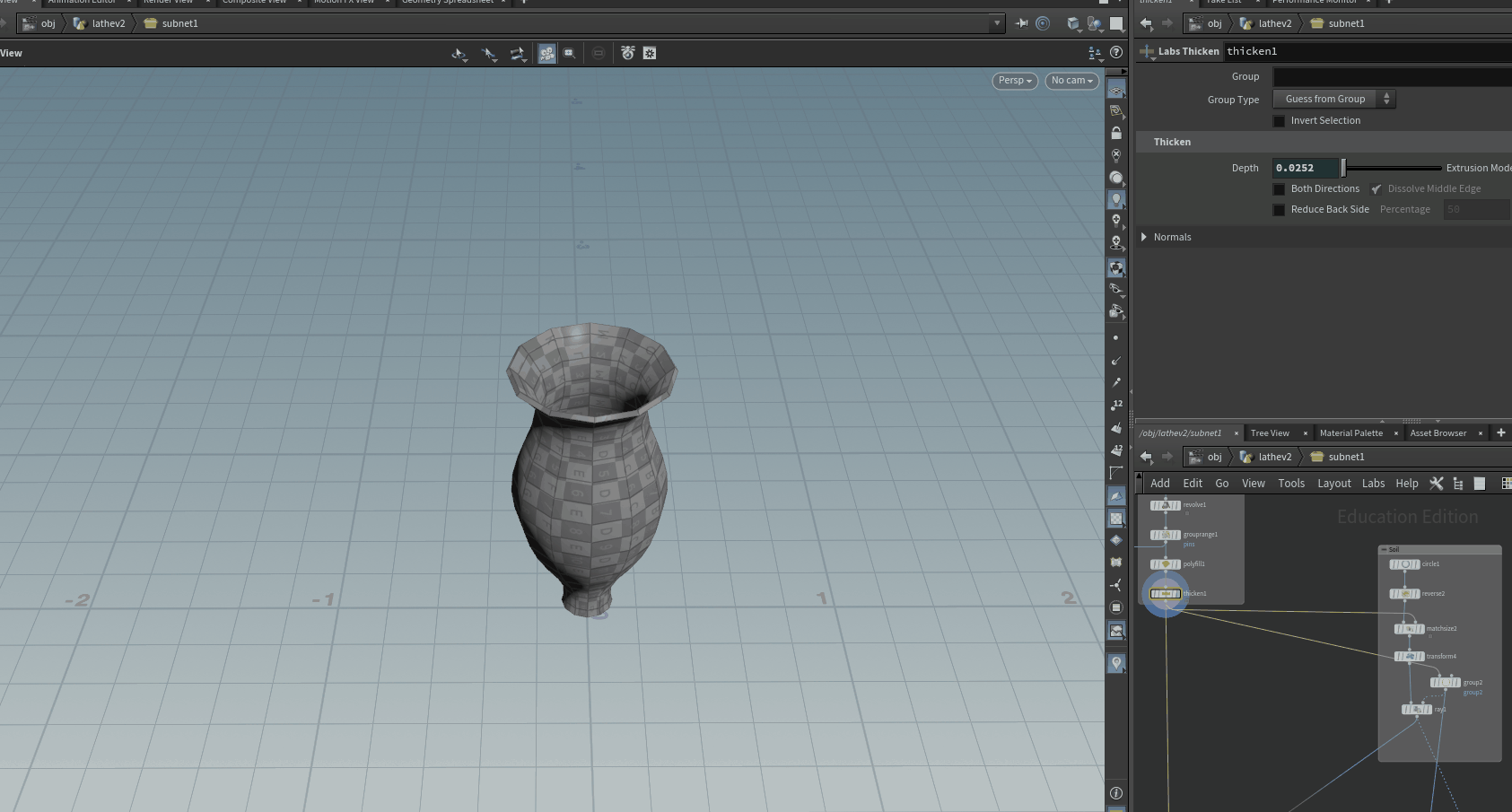Open the viewport path history dropdown arrow

[997, 23]
